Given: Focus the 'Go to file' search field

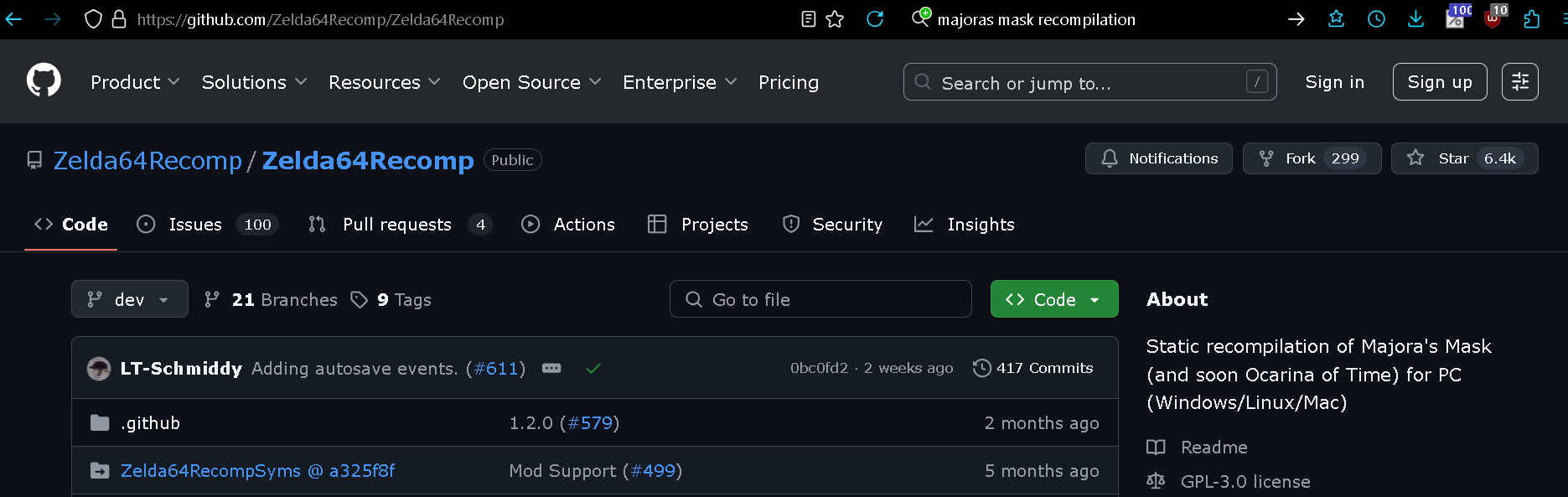Looking at the screenshot, I should (x=820, y=299).
